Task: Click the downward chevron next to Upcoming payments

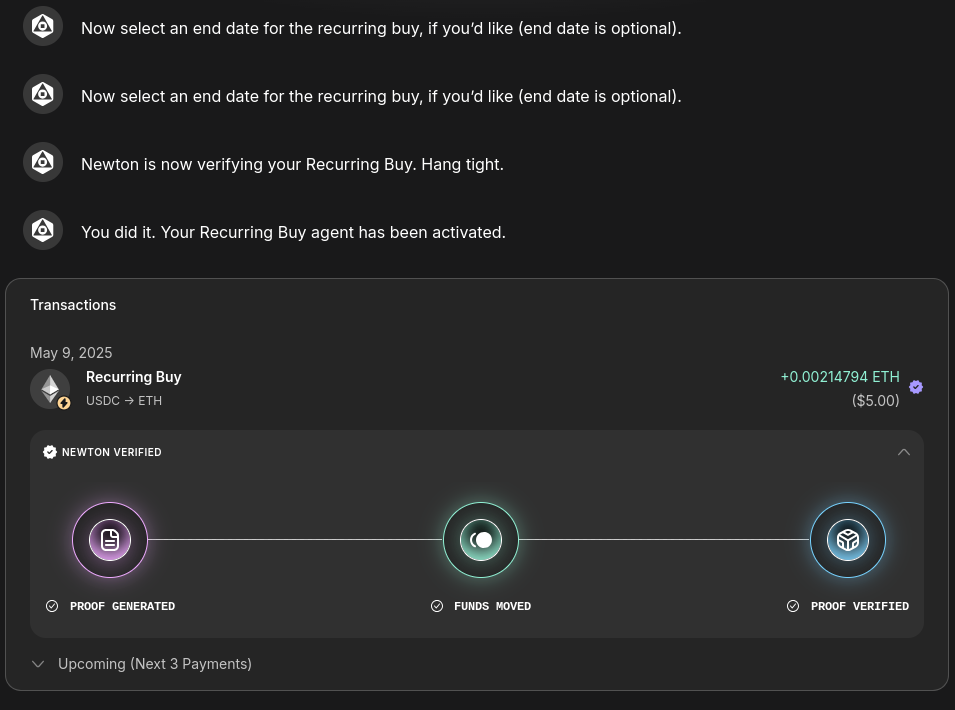Action: click(x=38, y=663)
